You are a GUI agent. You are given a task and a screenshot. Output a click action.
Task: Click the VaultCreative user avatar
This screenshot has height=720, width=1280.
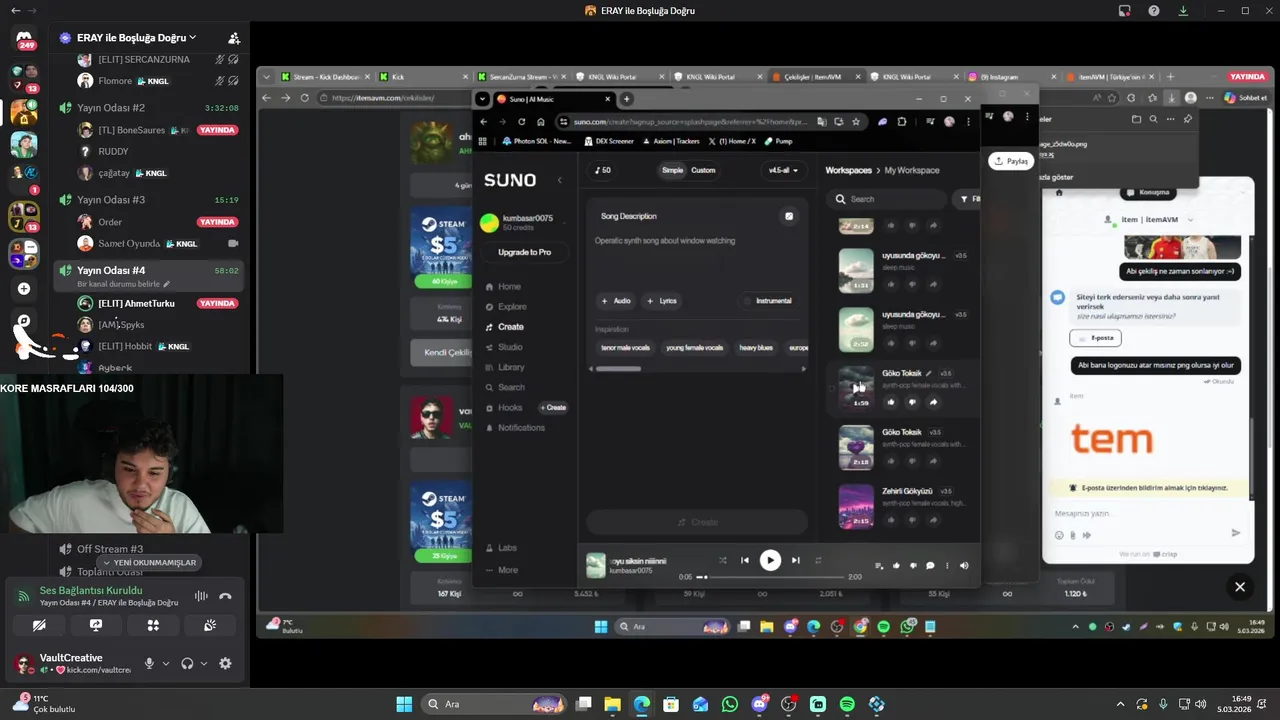pos(24,663)
